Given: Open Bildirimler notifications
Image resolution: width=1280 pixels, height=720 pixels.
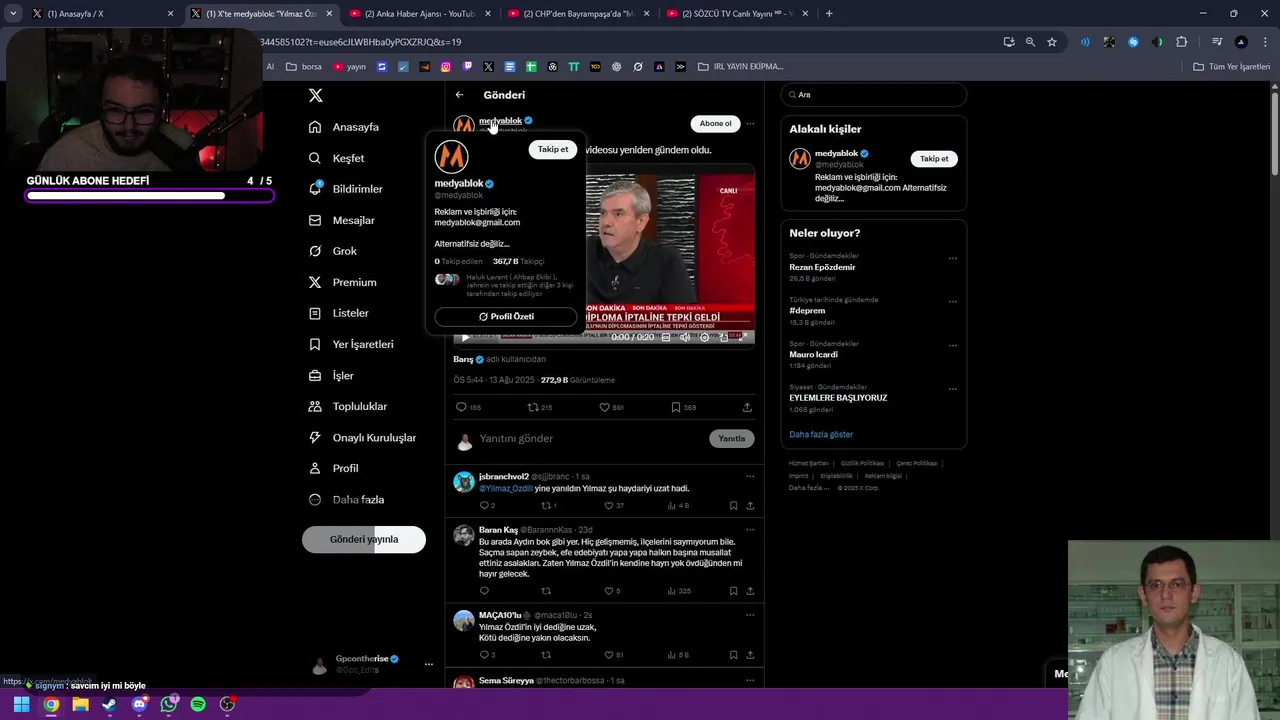Looking at the screenshot, I should pyautogui.click(x=346, y=189).
